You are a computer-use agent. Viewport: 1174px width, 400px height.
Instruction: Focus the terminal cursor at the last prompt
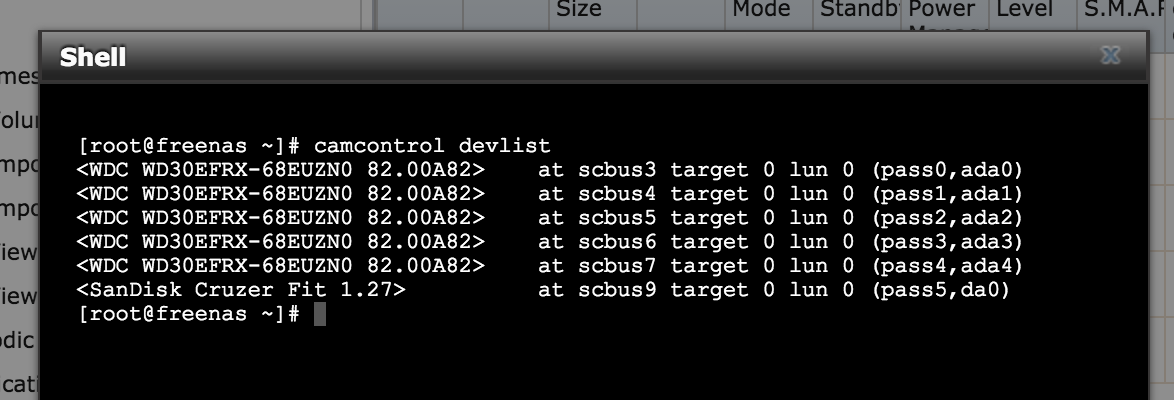[x=320, y=314]
